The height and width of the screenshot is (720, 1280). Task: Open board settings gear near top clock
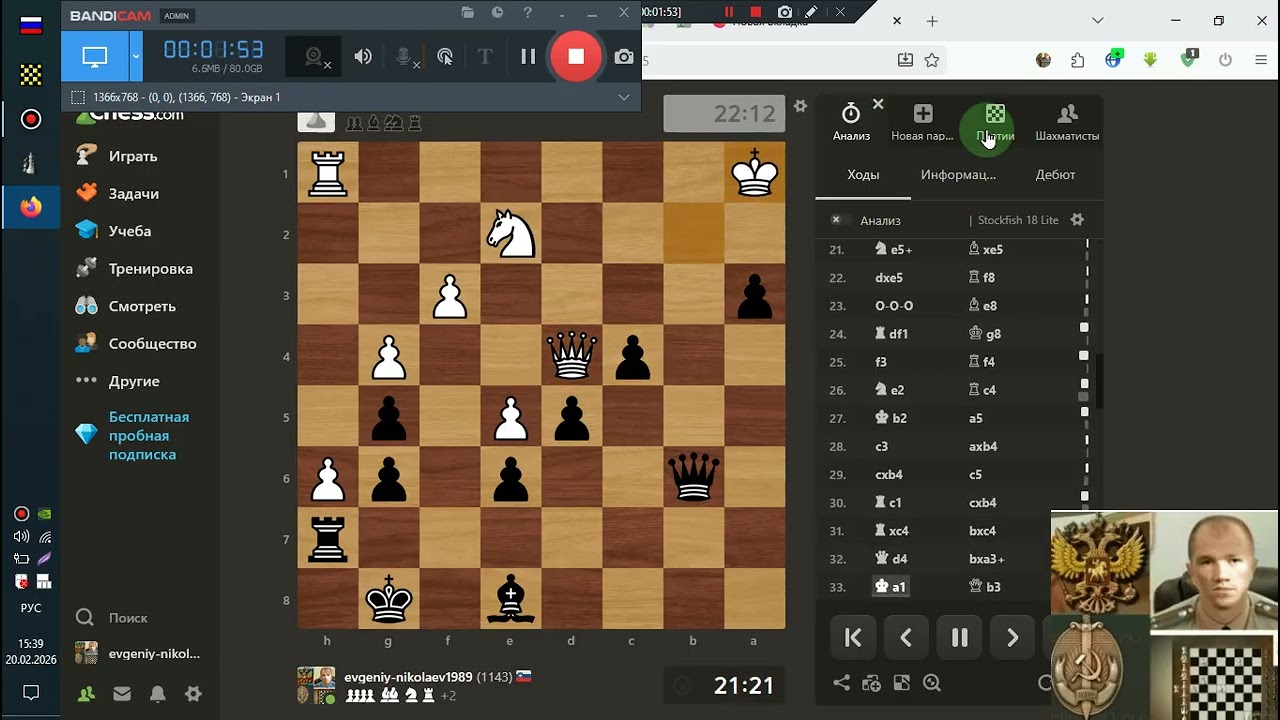pyautogui.click(x=800, y=106)
